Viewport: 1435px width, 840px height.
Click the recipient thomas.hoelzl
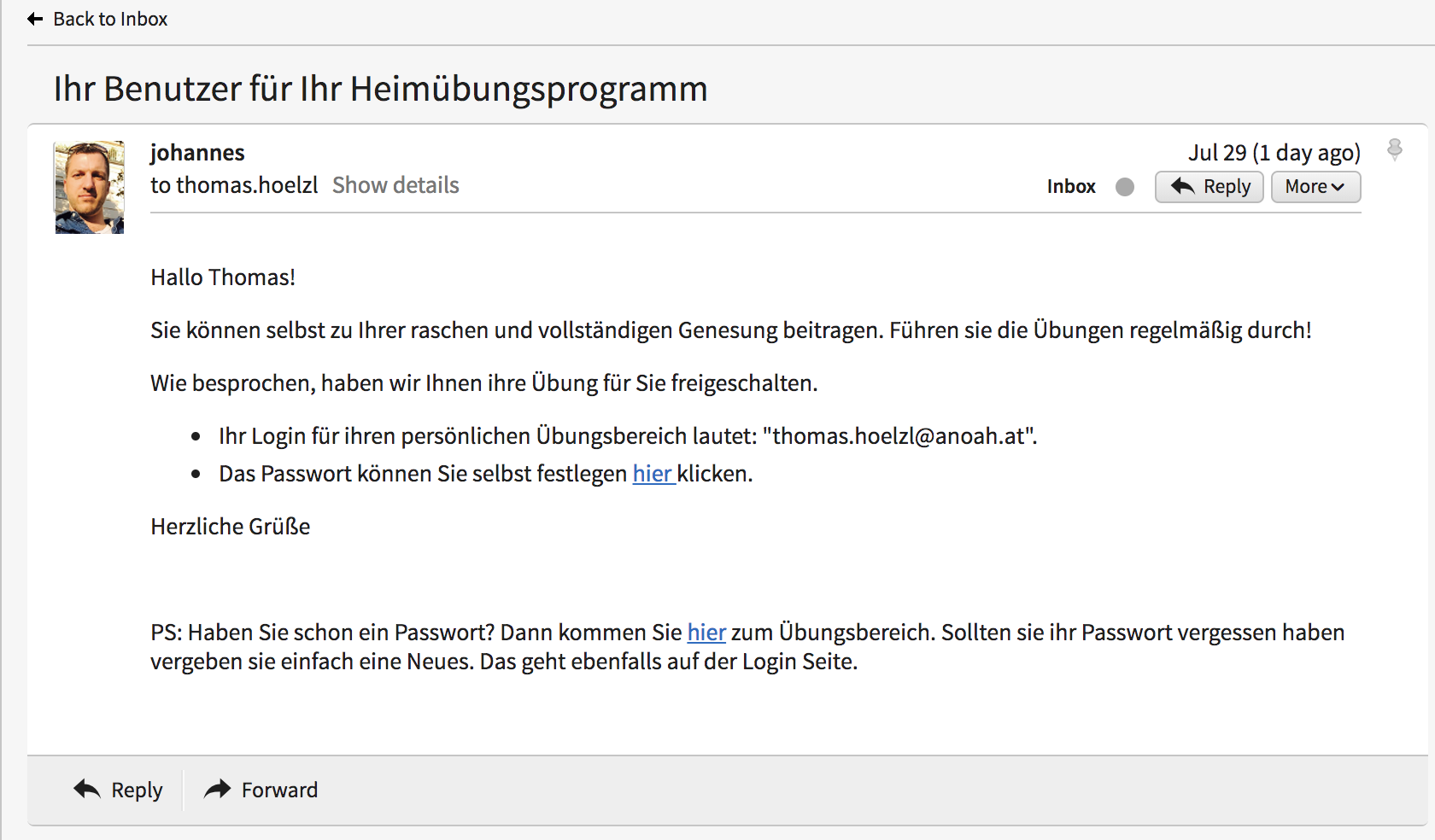(247, 185)
